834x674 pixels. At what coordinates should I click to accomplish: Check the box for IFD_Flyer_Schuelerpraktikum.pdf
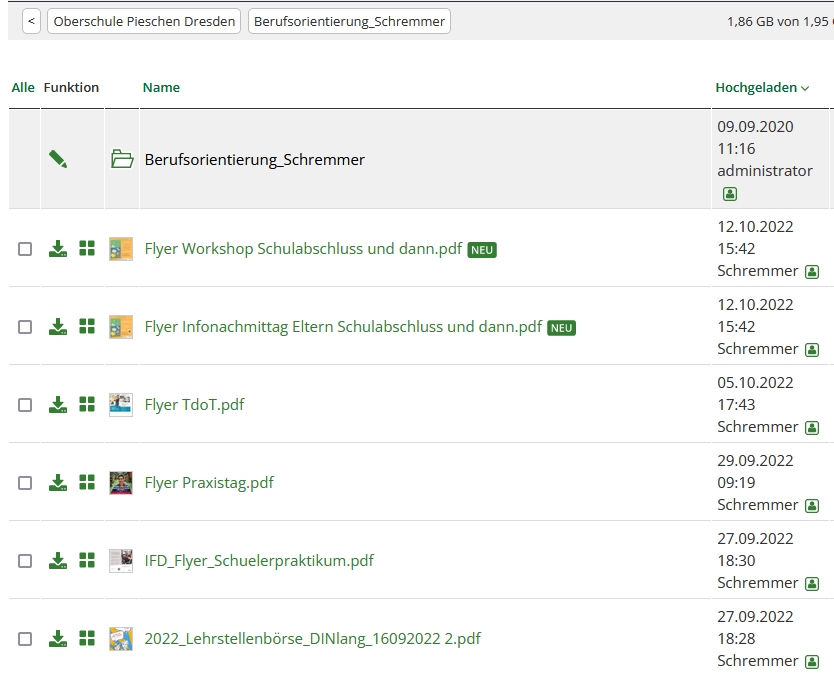click(25, 561)
